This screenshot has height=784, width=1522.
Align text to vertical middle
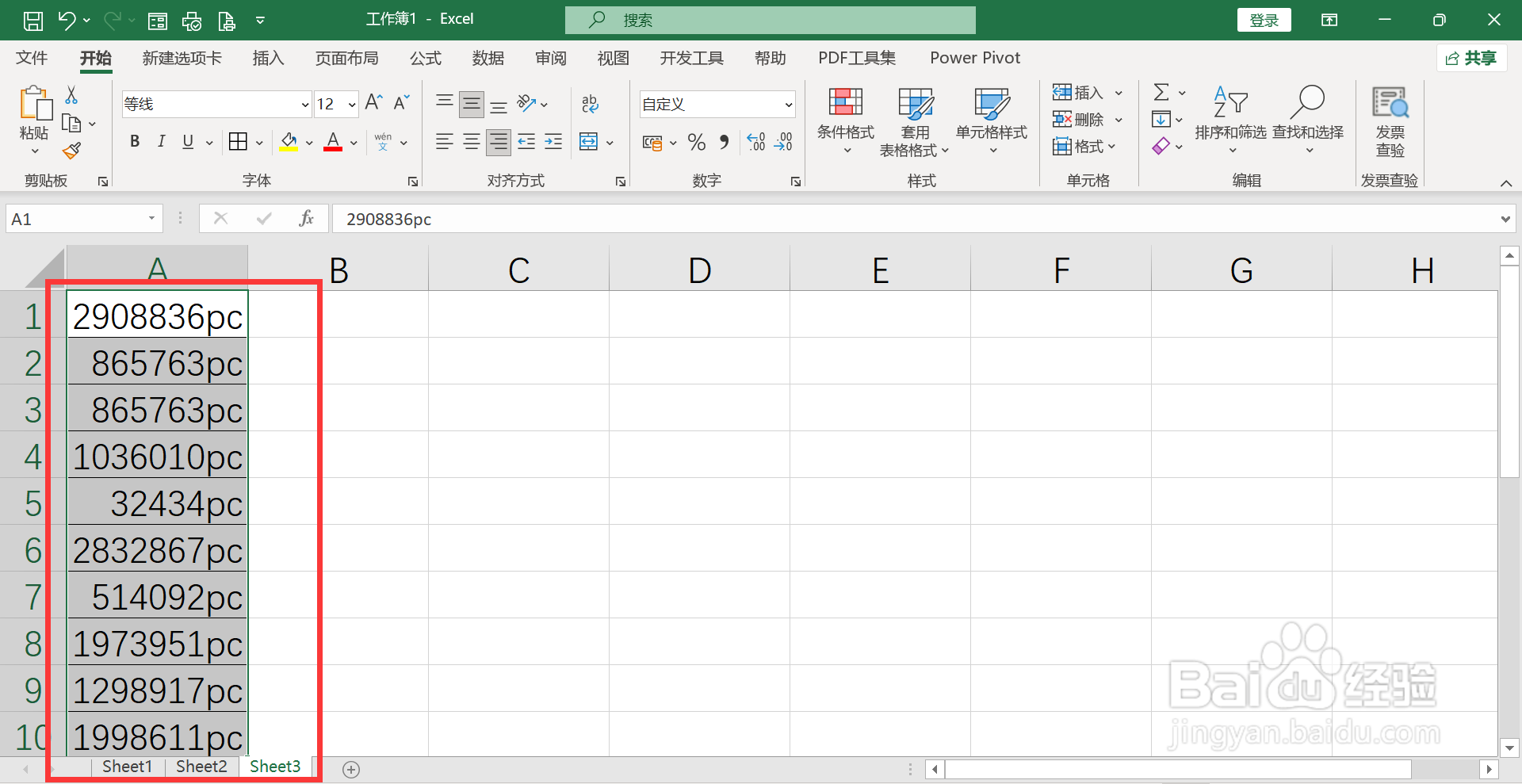[472, 104]
